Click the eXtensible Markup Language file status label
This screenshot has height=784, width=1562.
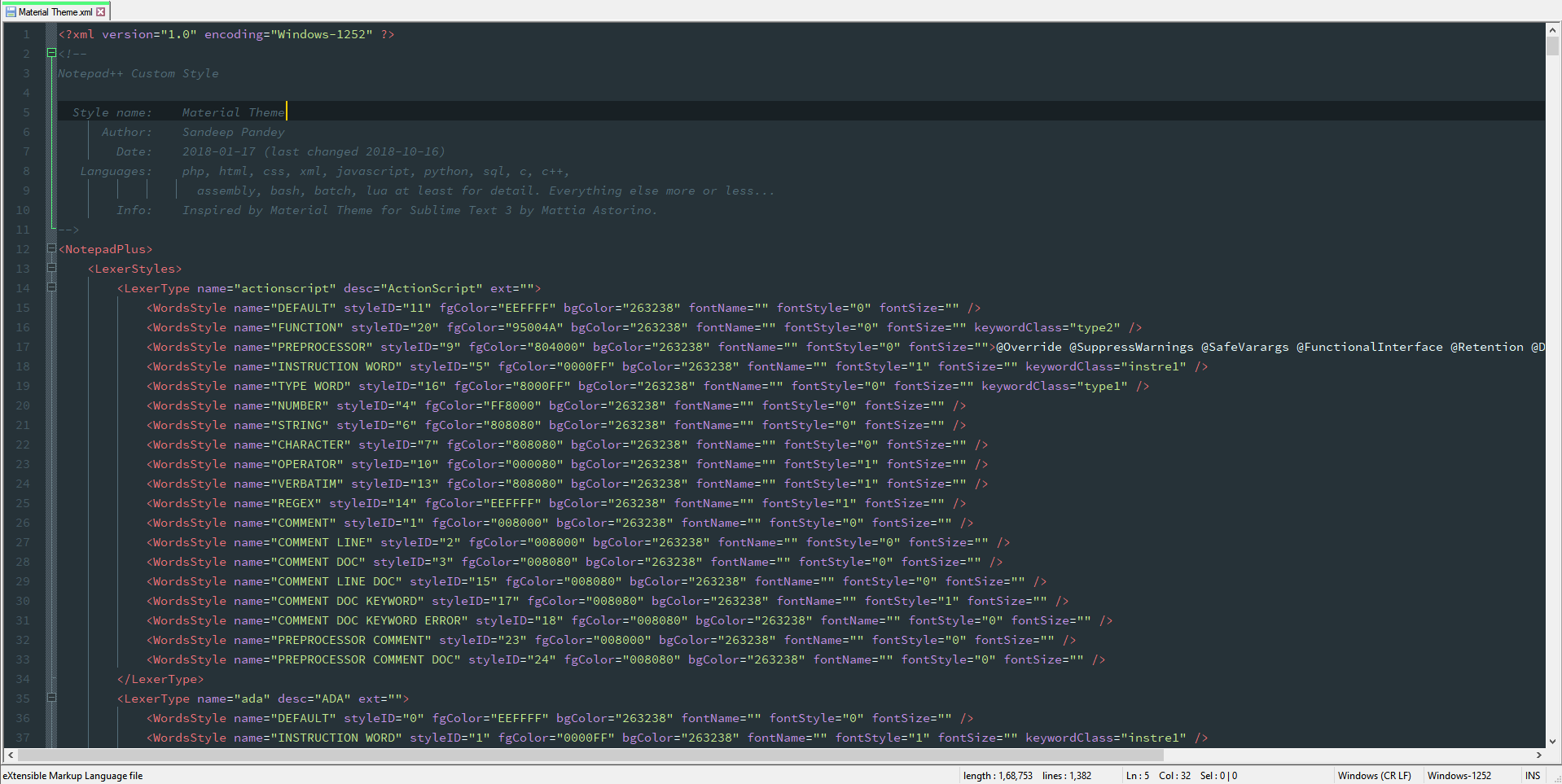click(73, 775)
